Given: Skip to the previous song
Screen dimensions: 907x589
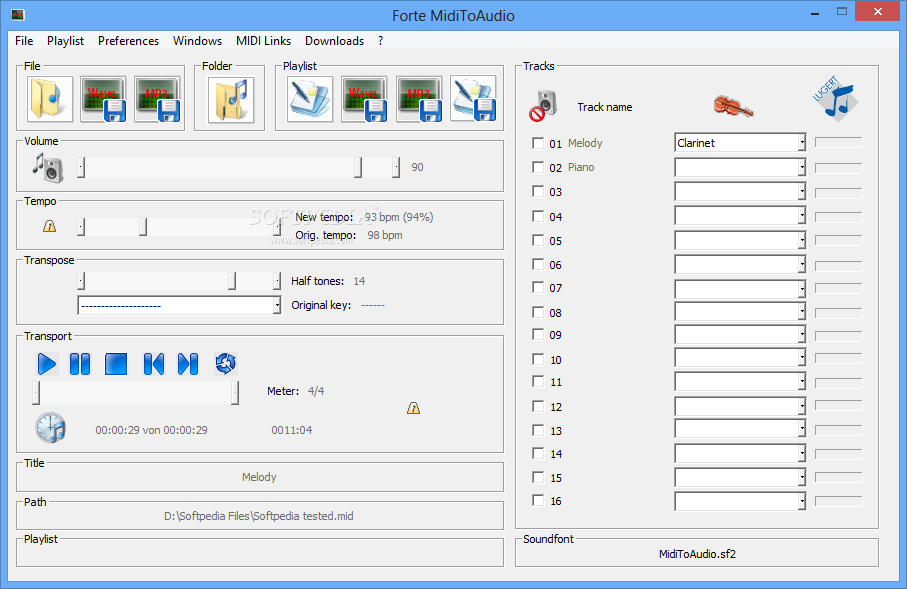Looking at the screenshot, I should (154, 364).
